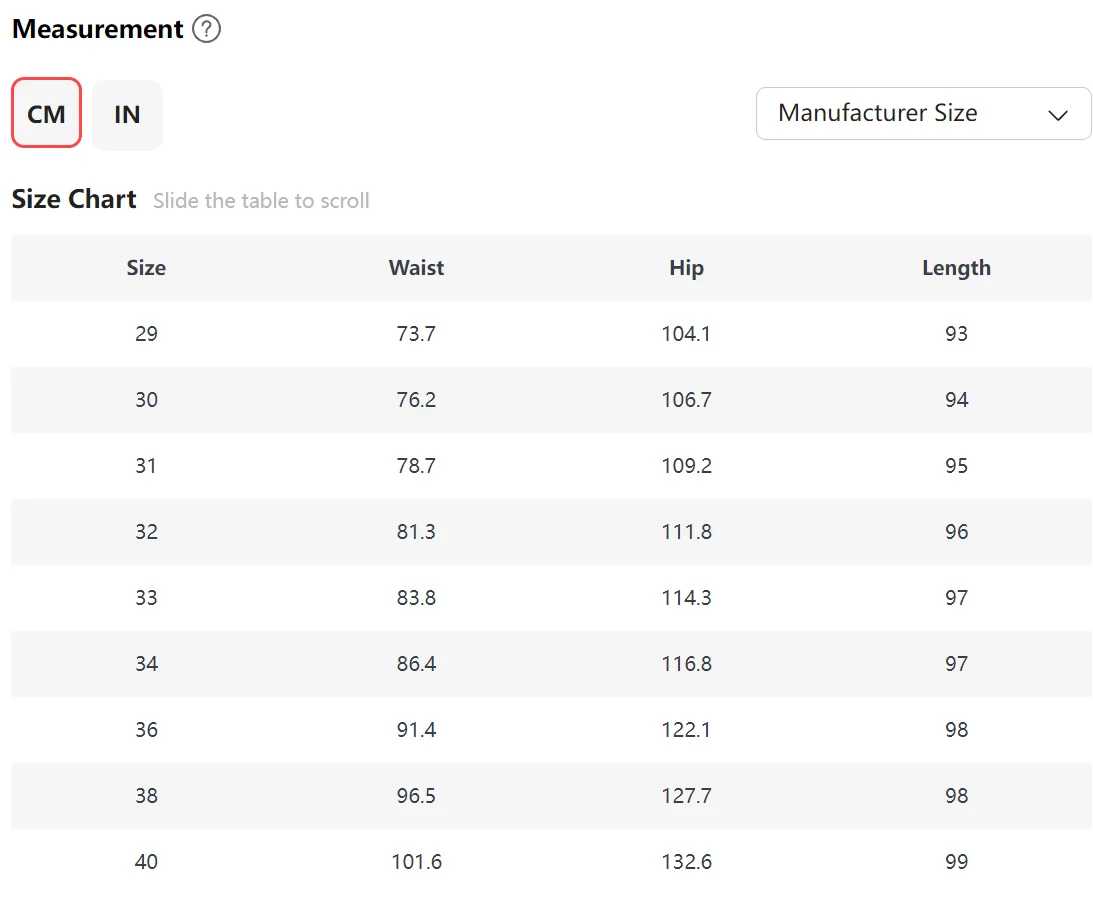Click the Size Chart heading
The height and width of the screenshot is (897, 1093).
[74, 199]
